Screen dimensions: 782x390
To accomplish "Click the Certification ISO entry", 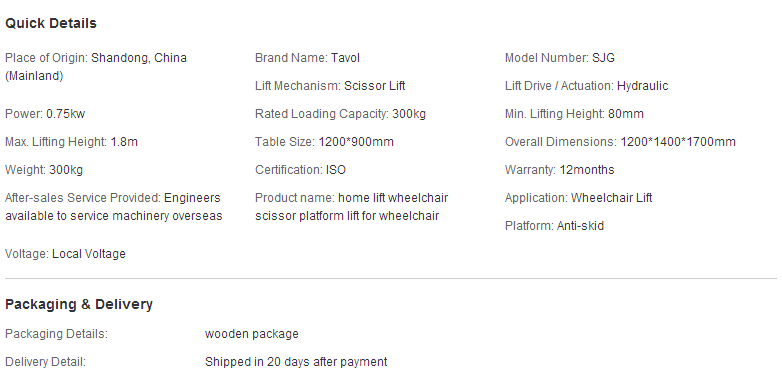I will tap(300, 170).
